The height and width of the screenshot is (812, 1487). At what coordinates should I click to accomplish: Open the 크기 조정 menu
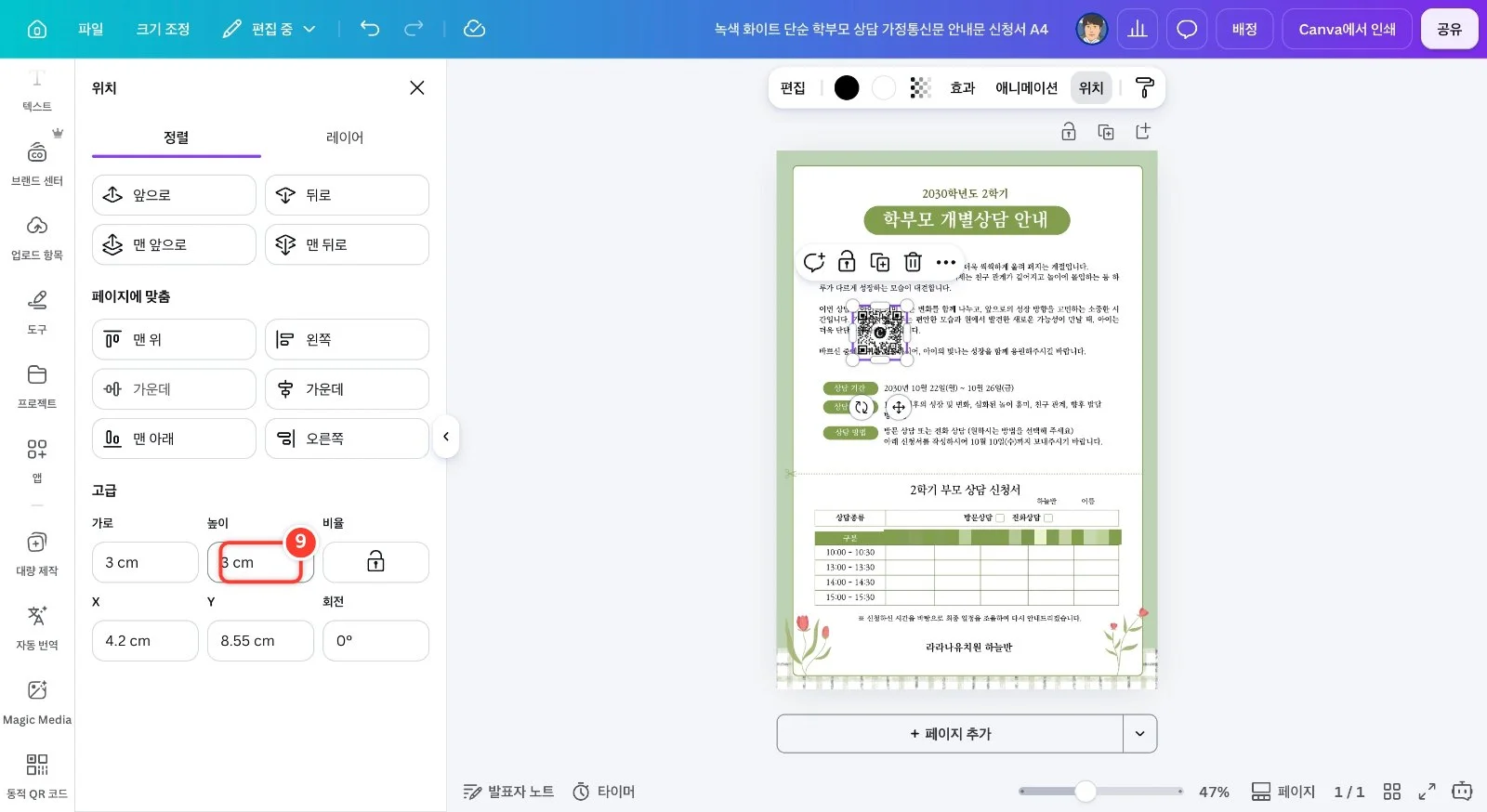pyautogui.click(x=163, y=29)
